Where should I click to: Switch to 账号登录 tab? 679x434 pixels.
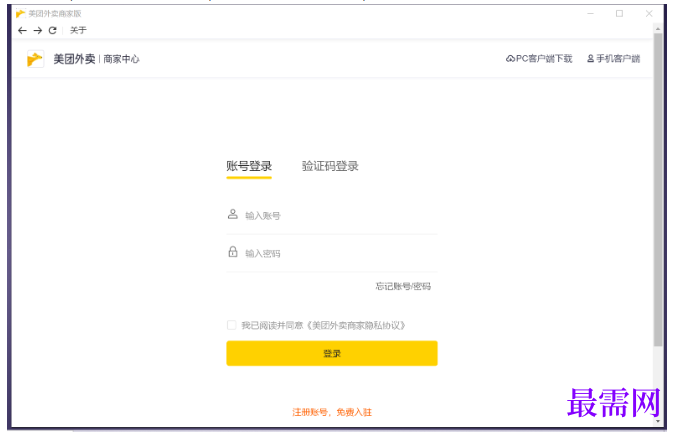tap(249, 166)
